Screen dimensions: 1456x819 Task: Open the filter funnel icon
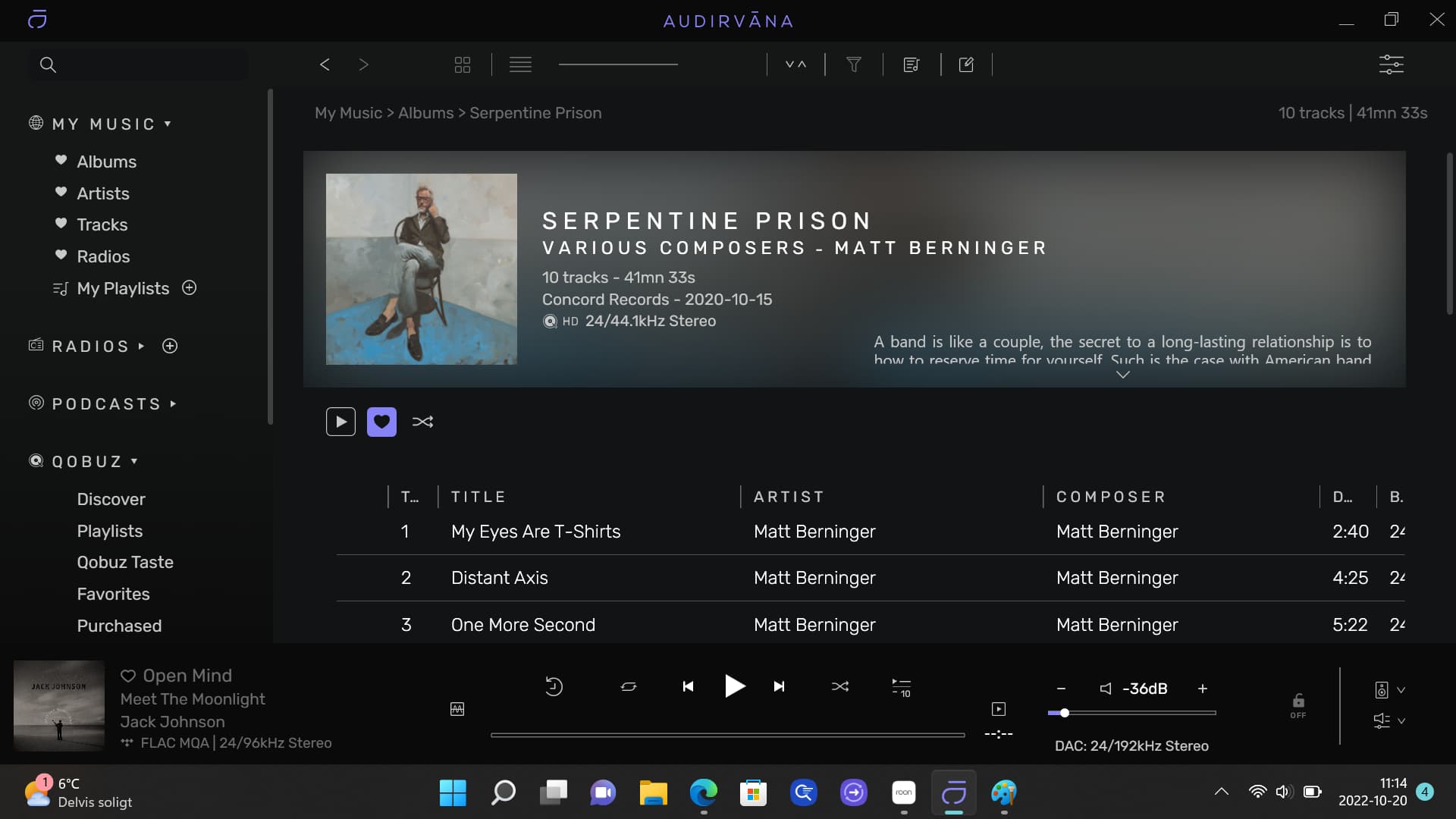(853, 65)
